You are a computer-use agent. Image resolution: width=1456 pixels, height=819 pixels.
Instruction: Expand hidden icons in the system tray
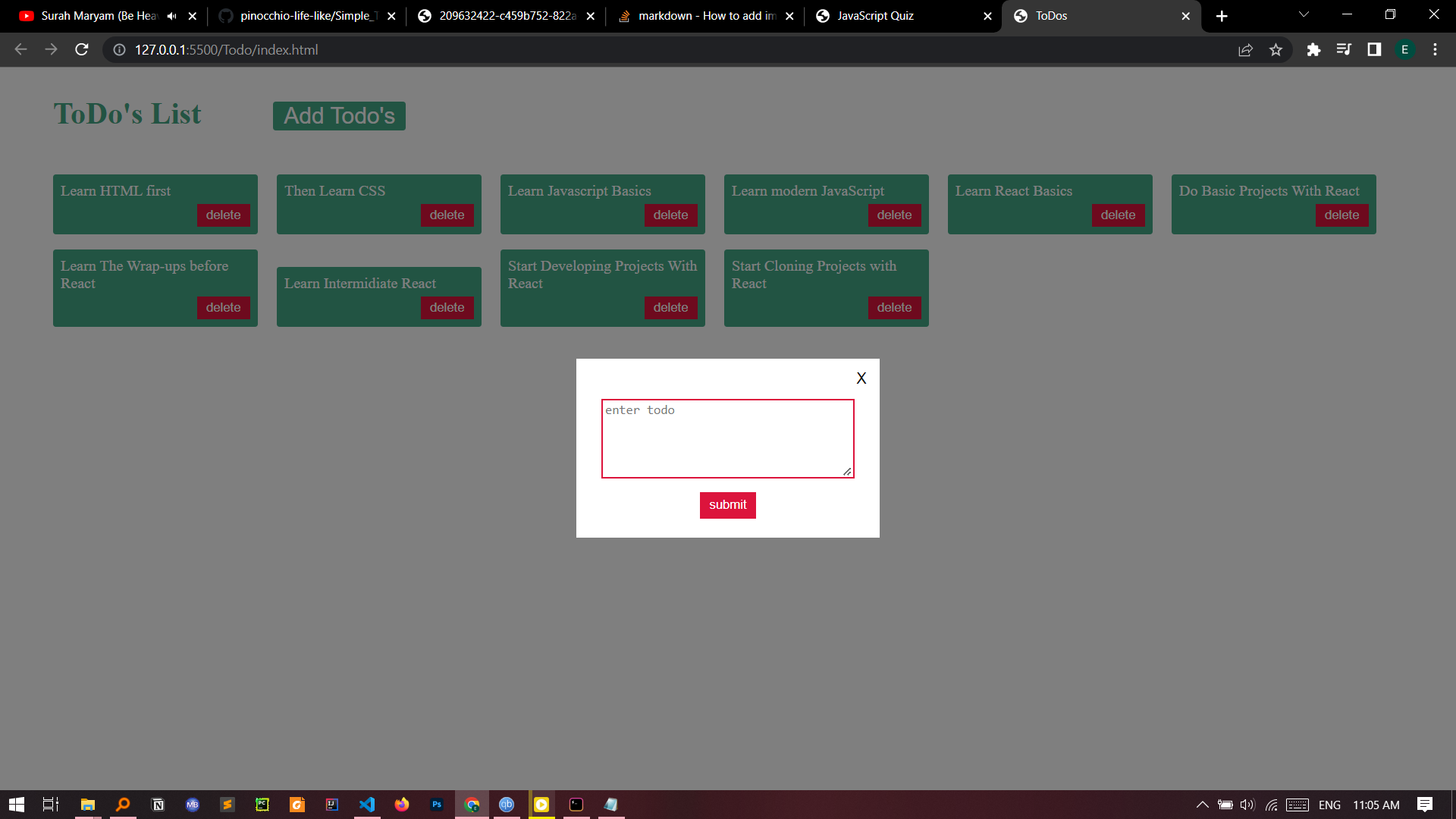coord(1202,805)
